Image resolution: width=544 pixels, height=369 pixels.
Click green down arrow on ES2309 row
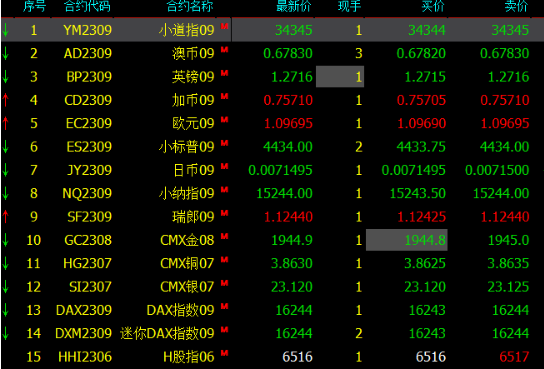point(5,147)
